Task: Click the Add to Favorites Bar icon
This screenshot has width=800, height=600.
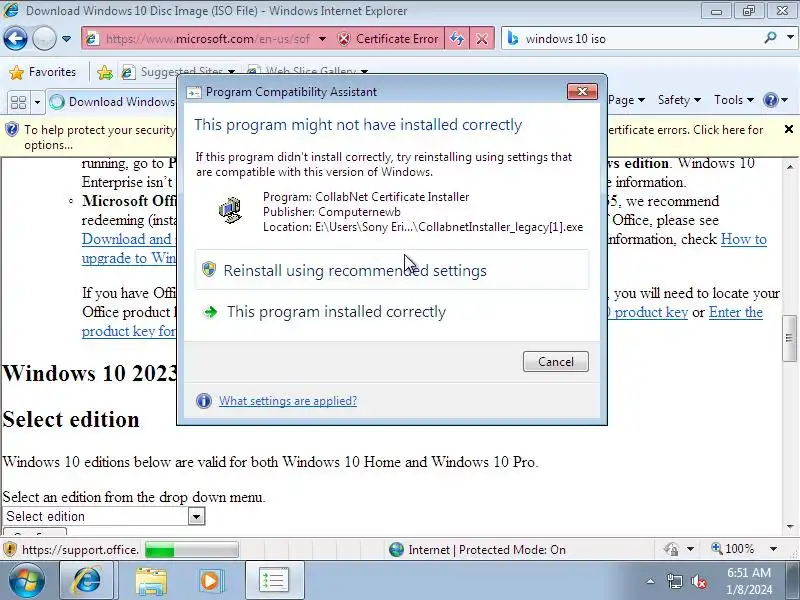Action: (105, 72)
